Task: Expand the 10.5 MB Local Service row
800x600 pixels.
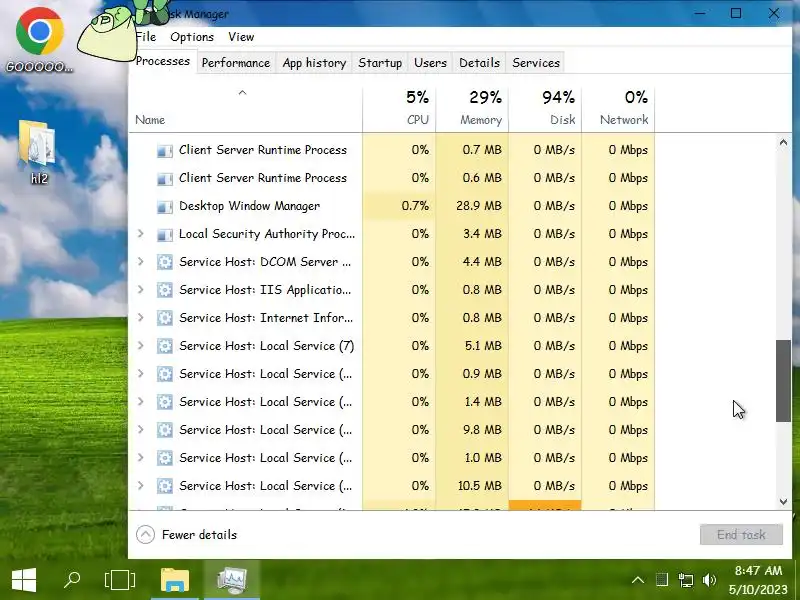Action: [141, 486]
